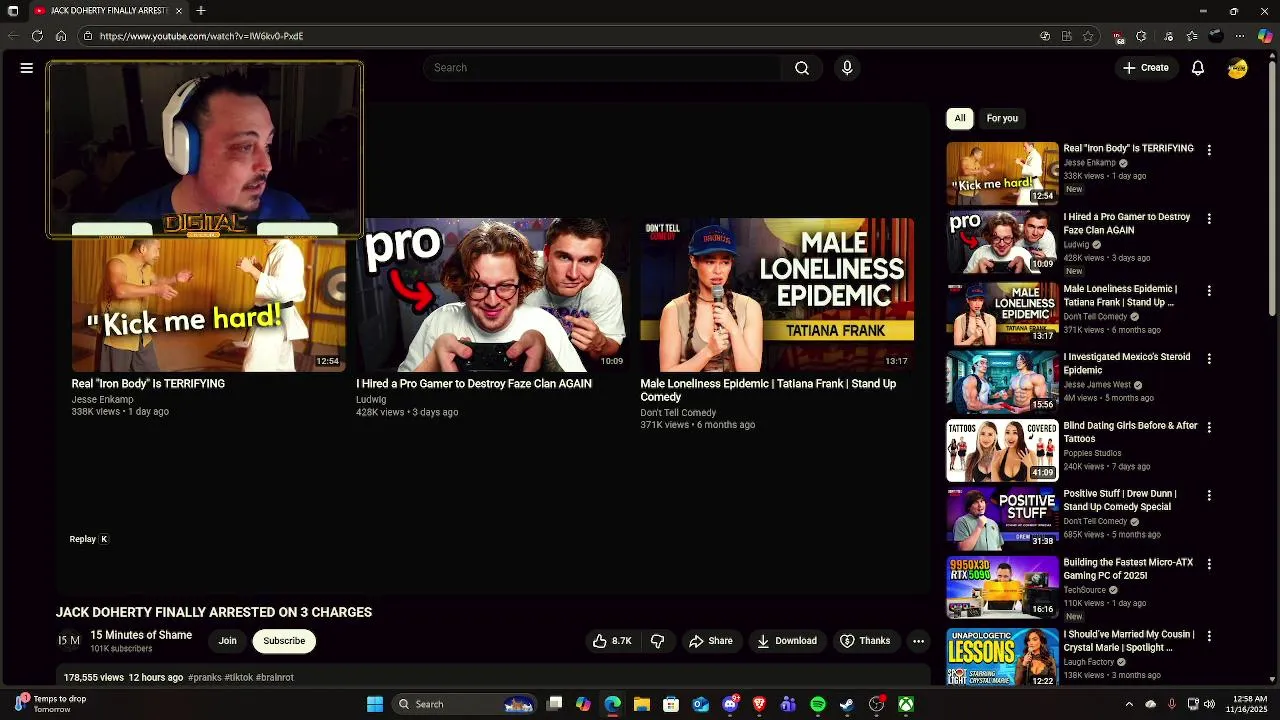The image size is (1280, 720).
Task: Join the 15 Minutes of Shame channel
Action: tap(228, 641)
